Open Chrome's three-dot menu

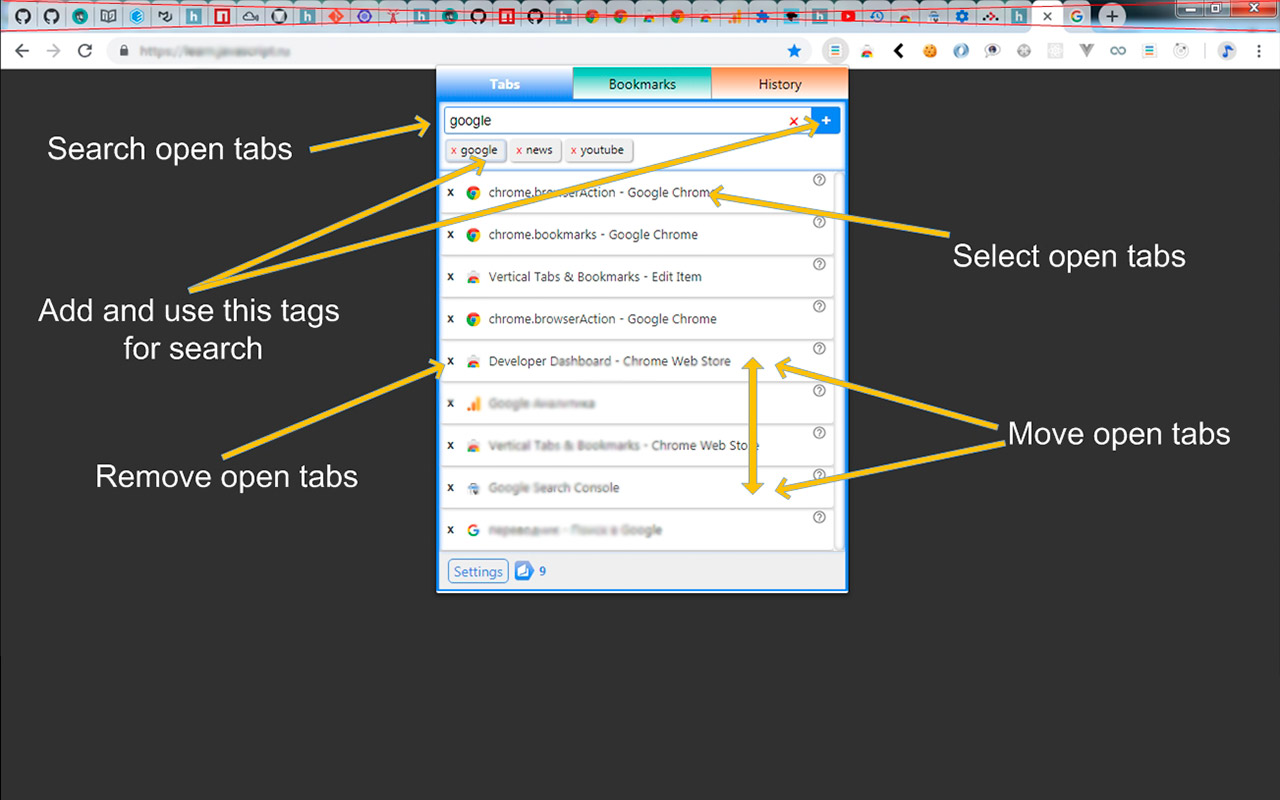pos(1258,50)
